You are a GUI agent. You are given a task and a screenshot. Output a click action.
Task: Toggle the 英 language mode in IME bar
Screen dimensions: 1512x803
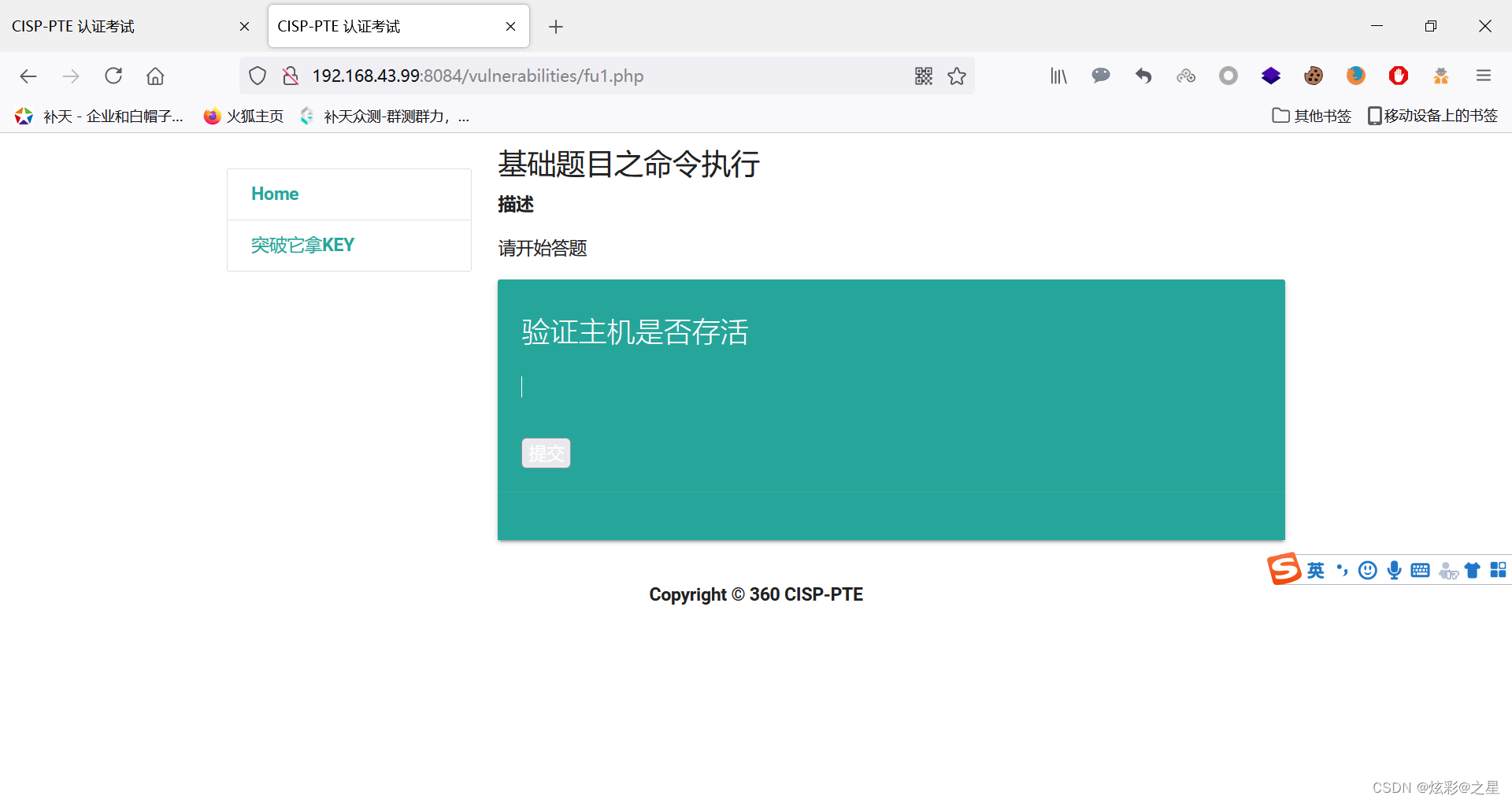[x=1316, y=570]
